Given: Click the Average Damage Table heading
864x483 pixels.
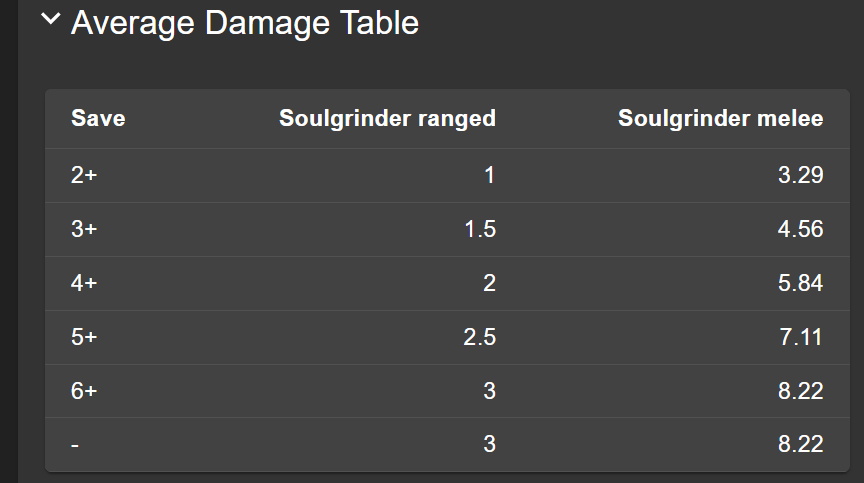Looking at the screenshot, I should point(244,22).
